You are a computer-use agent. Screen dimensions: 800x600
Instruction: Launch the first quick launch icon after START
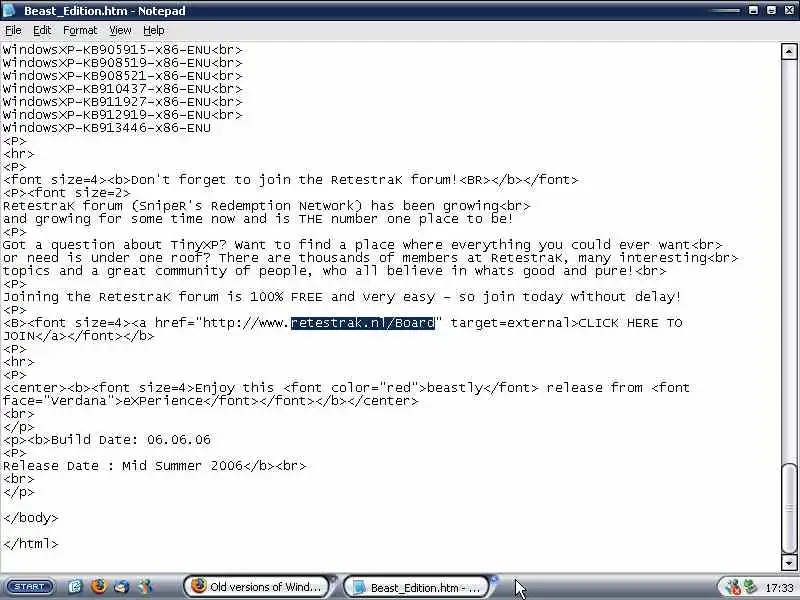(x=75, y=587)
